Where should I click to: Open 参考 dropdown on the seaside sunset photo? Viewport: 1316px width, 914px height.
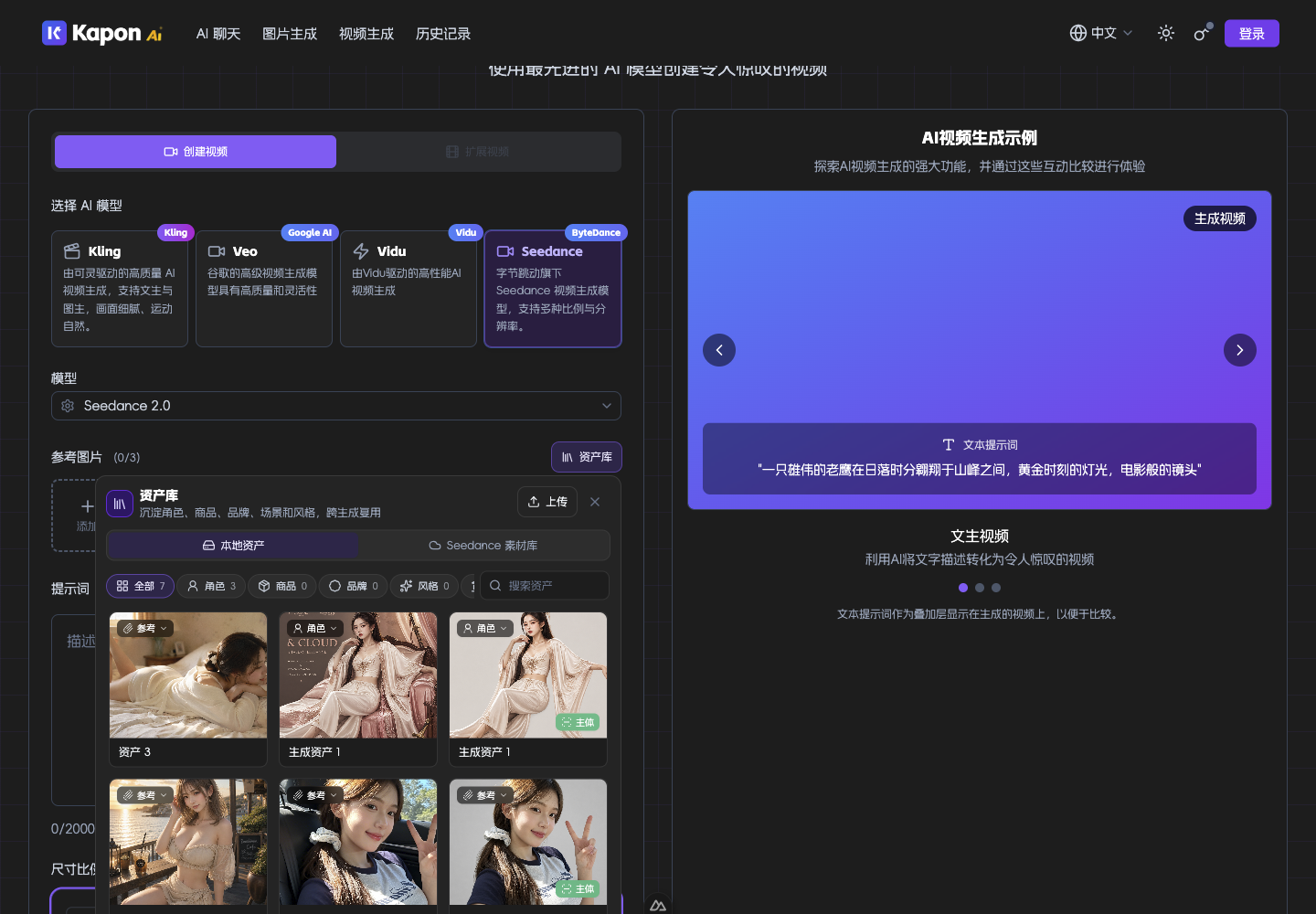(x=145, y=795)
